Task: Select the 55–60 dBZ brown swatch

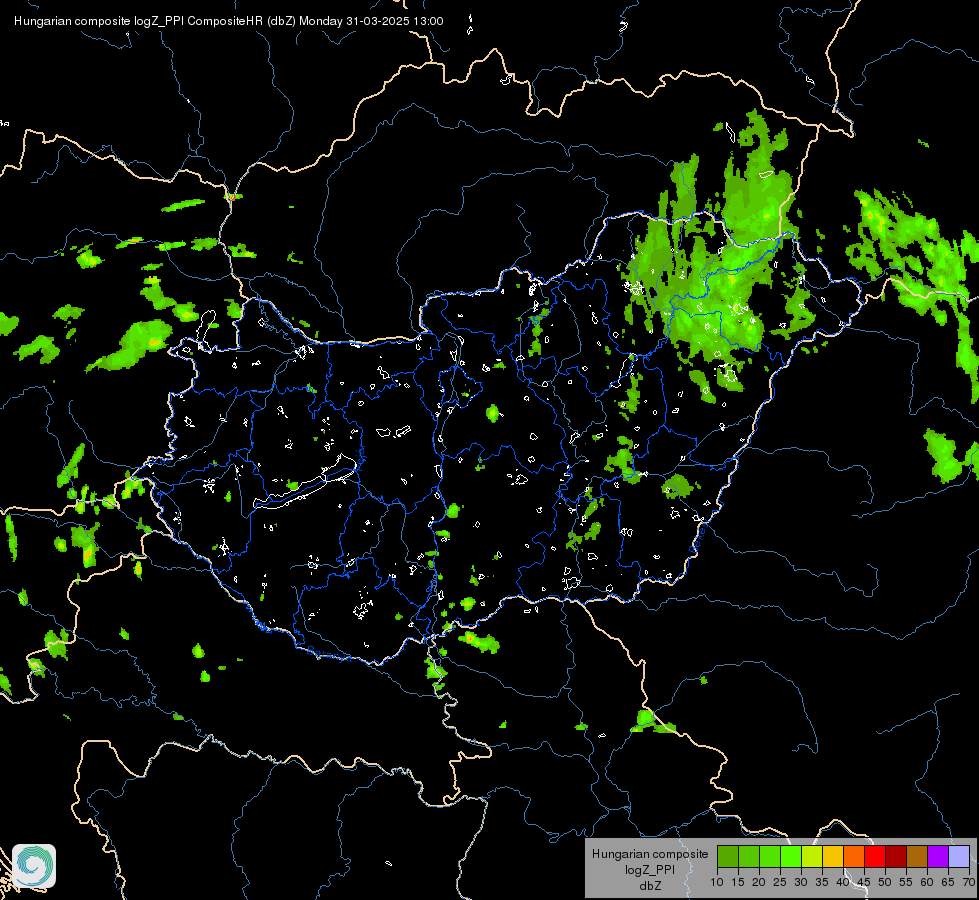Action: coord(917,856)
